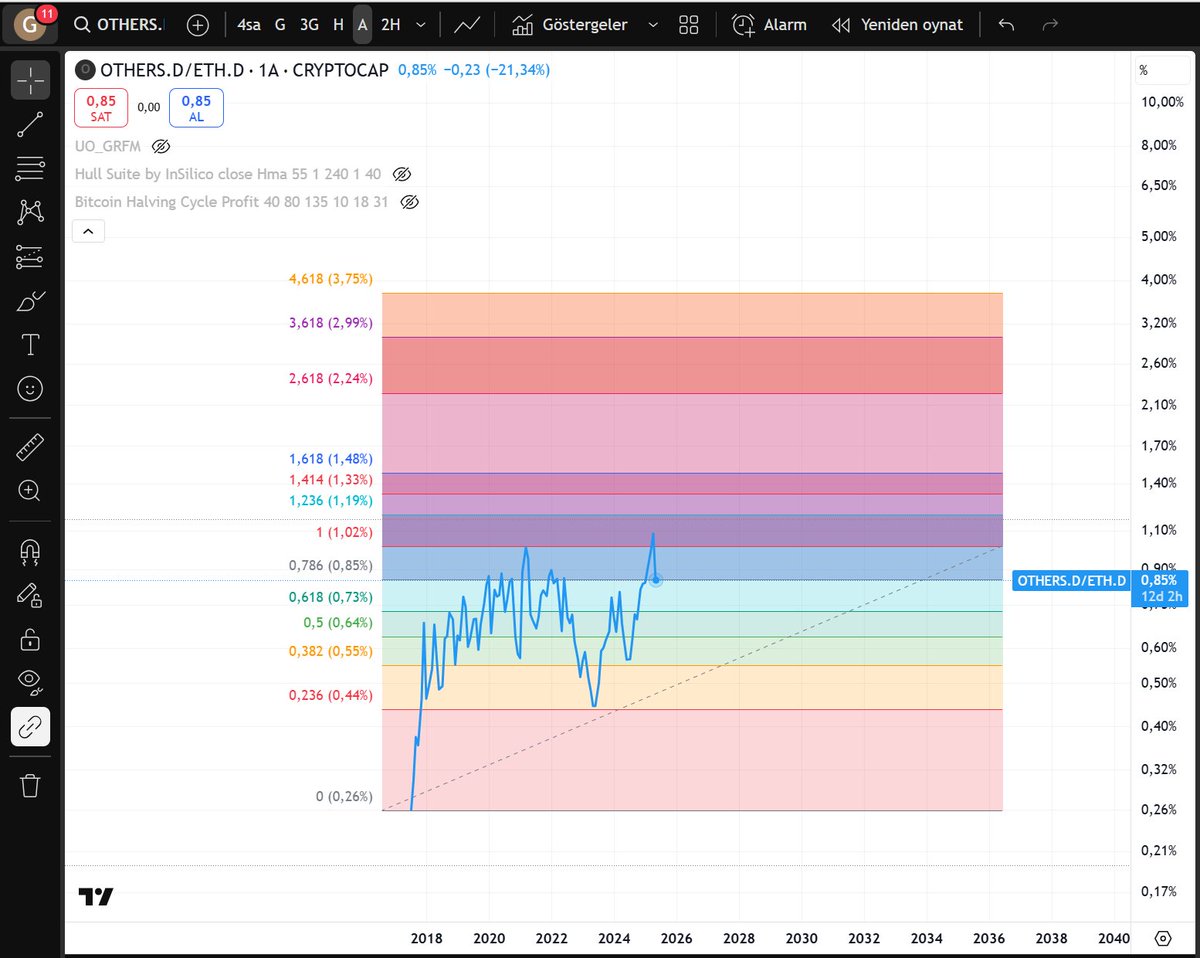
Task: Undo the last chart action
Action: [1005, 25]
